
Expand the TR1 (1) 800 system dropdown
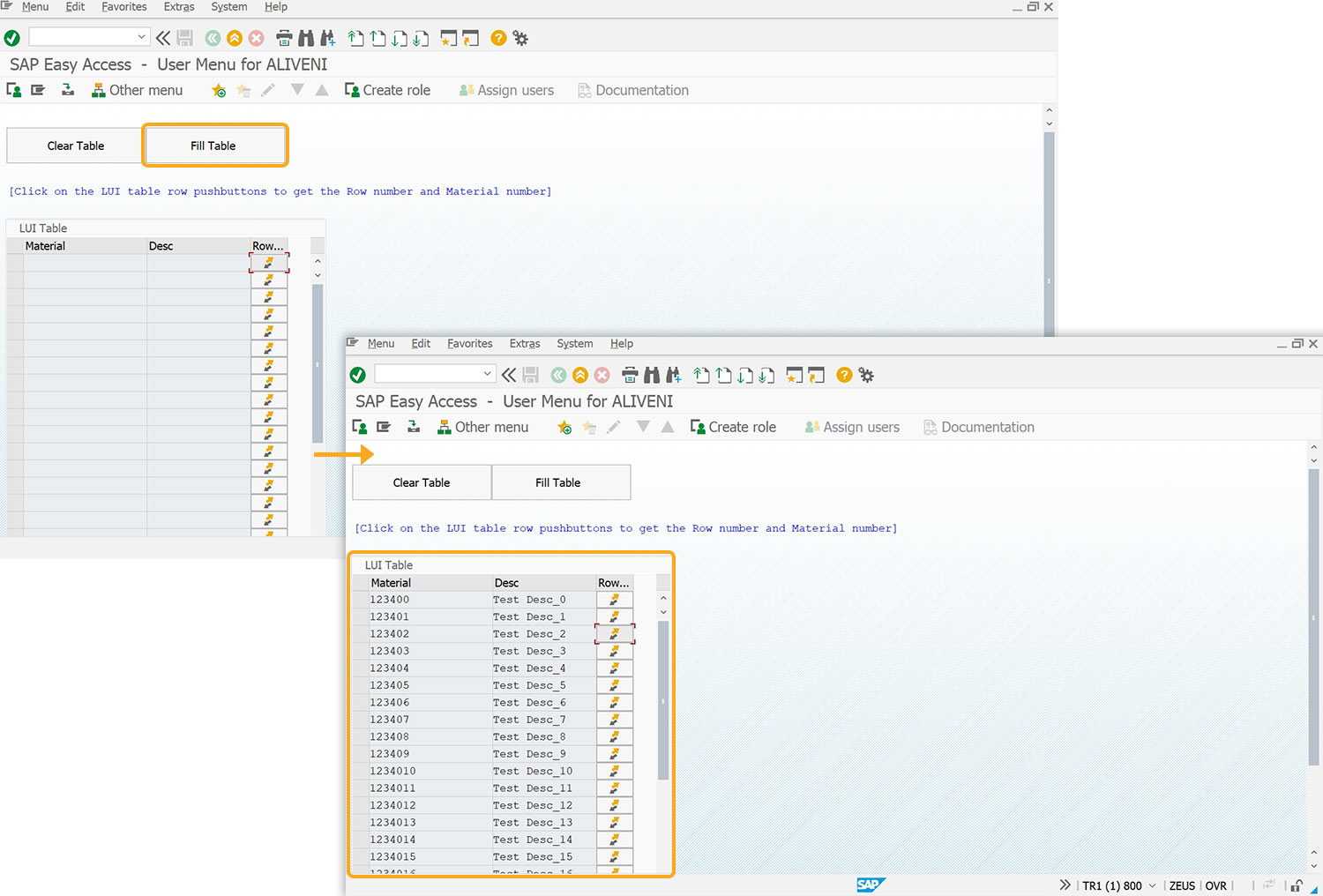[1152, 885]
